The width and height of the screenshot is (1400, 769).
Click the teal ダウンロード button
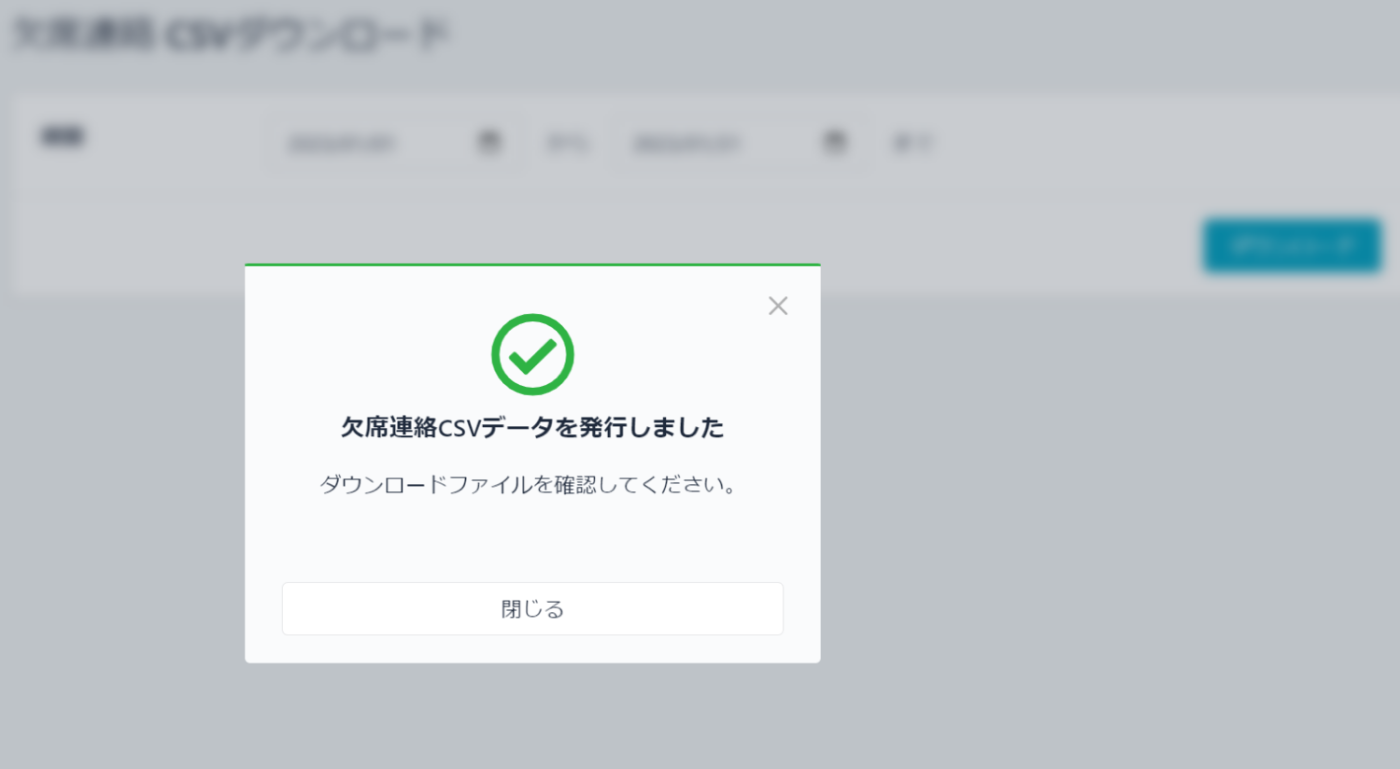1291,246
